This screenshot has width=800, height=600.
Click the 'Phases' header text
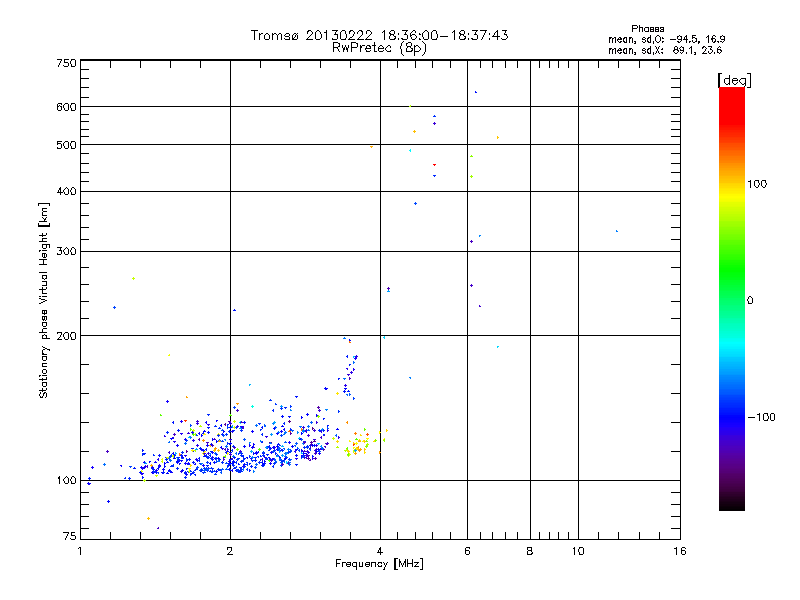647,29
